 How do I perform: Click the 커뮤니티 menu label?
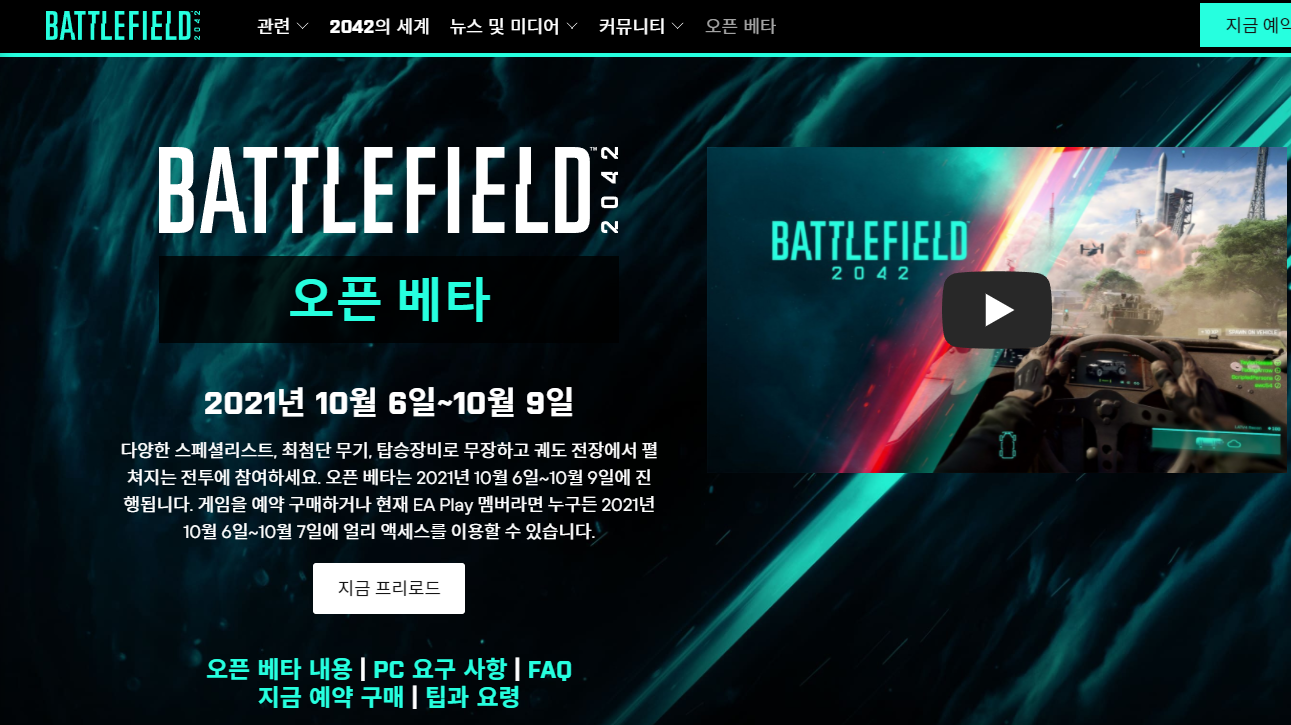point(632,27)
